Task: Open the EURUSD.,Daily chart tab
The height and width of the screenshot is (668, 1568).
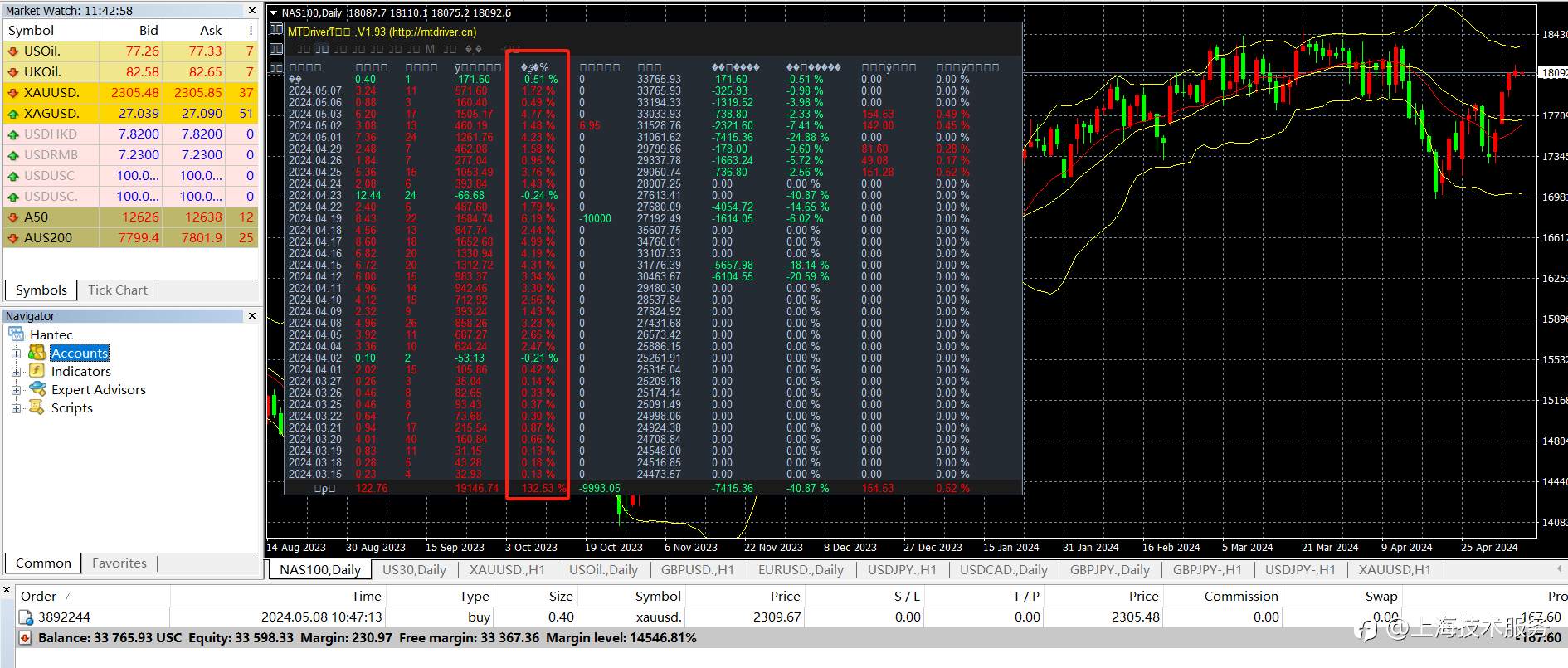Action: [801, 570]
